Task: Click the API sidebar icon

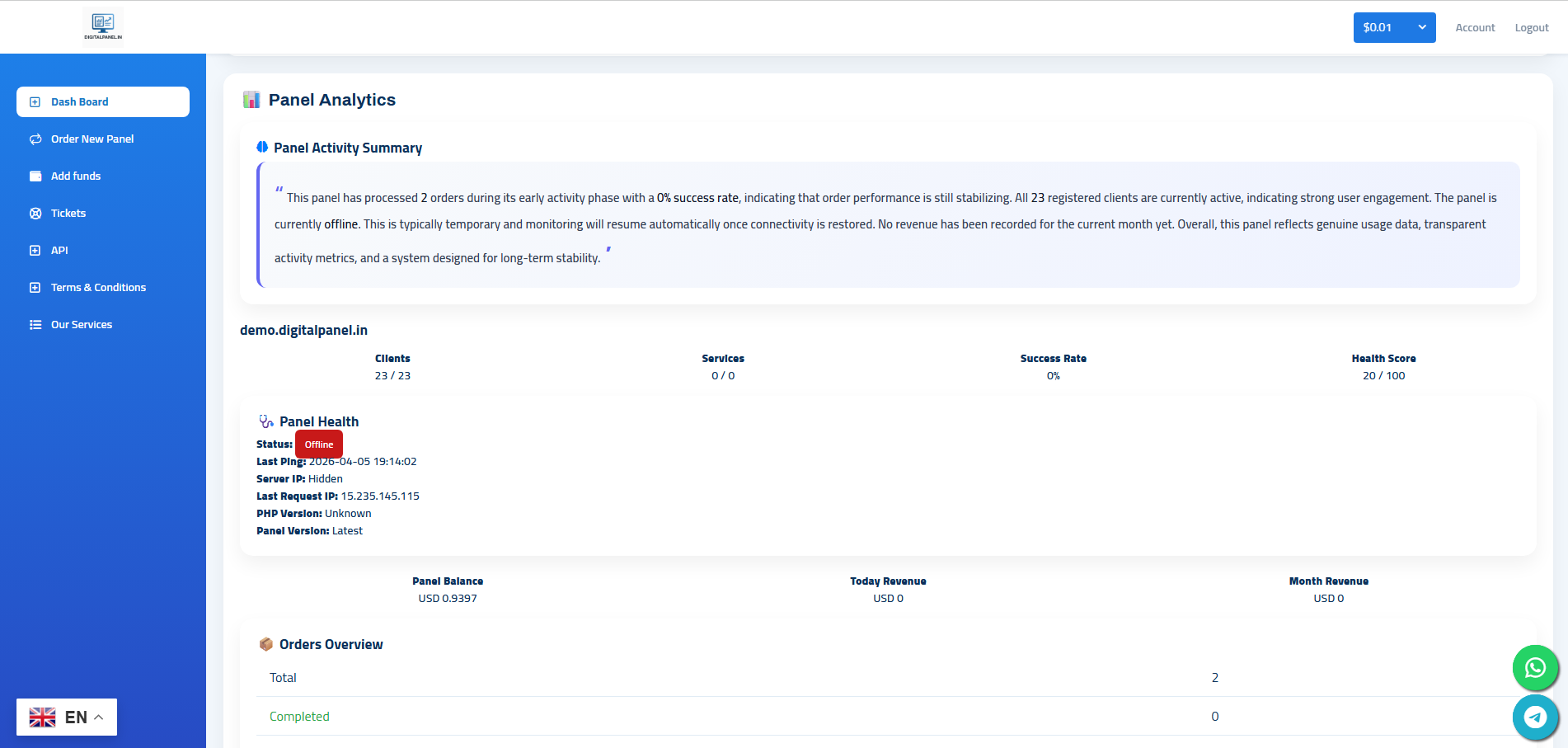Action: point(35,251)
